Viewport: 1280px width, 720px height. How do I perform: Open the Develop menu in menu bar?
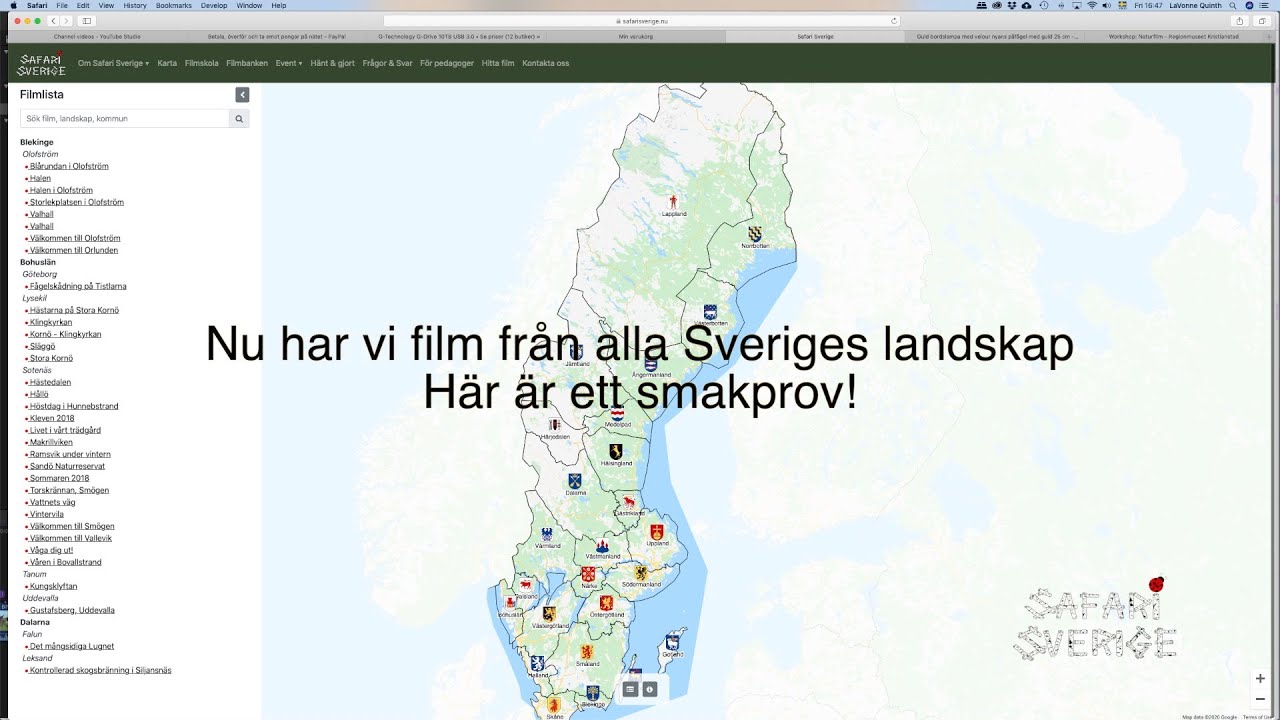click(214, 5)
